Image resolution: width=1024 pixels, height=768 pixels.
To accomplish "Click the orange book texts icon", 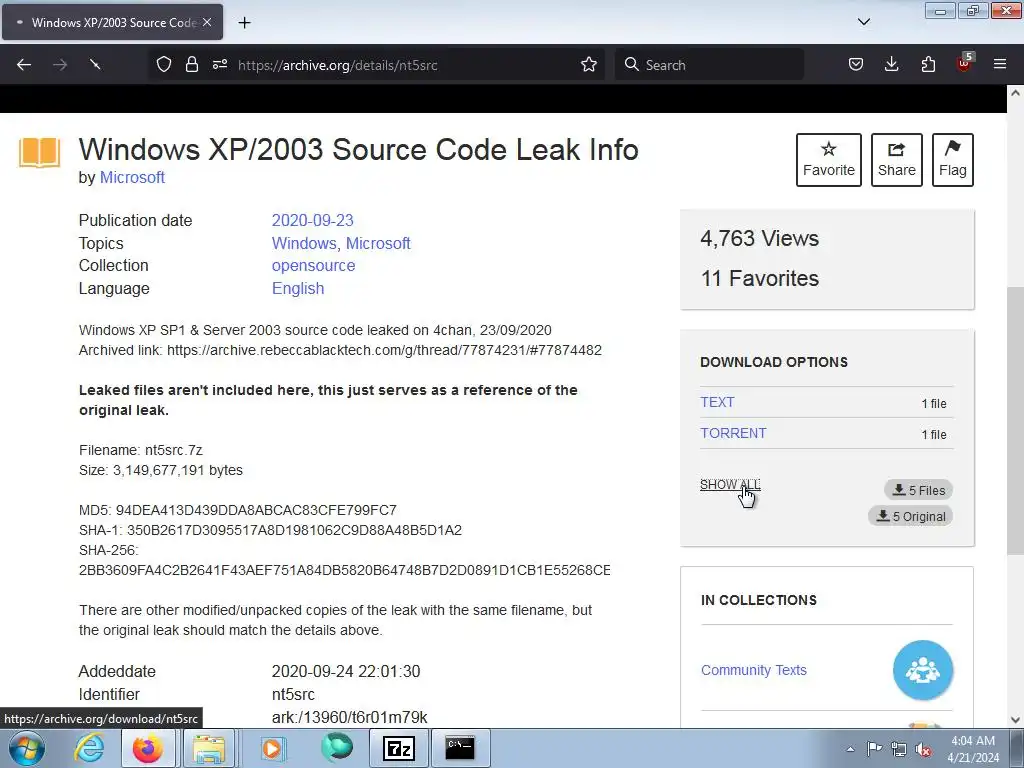I will coord(39,153).
